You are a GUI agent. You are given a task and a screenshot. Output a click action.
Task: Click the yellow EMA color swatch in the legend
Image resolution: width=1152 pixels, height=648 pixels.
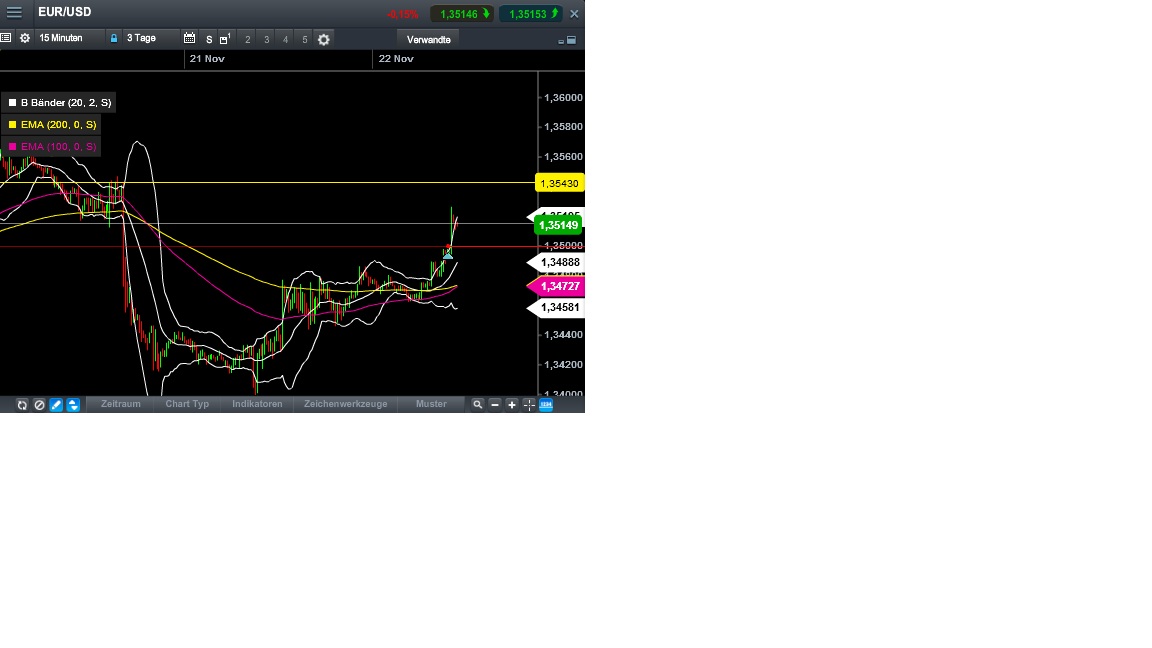click(12, 124)
